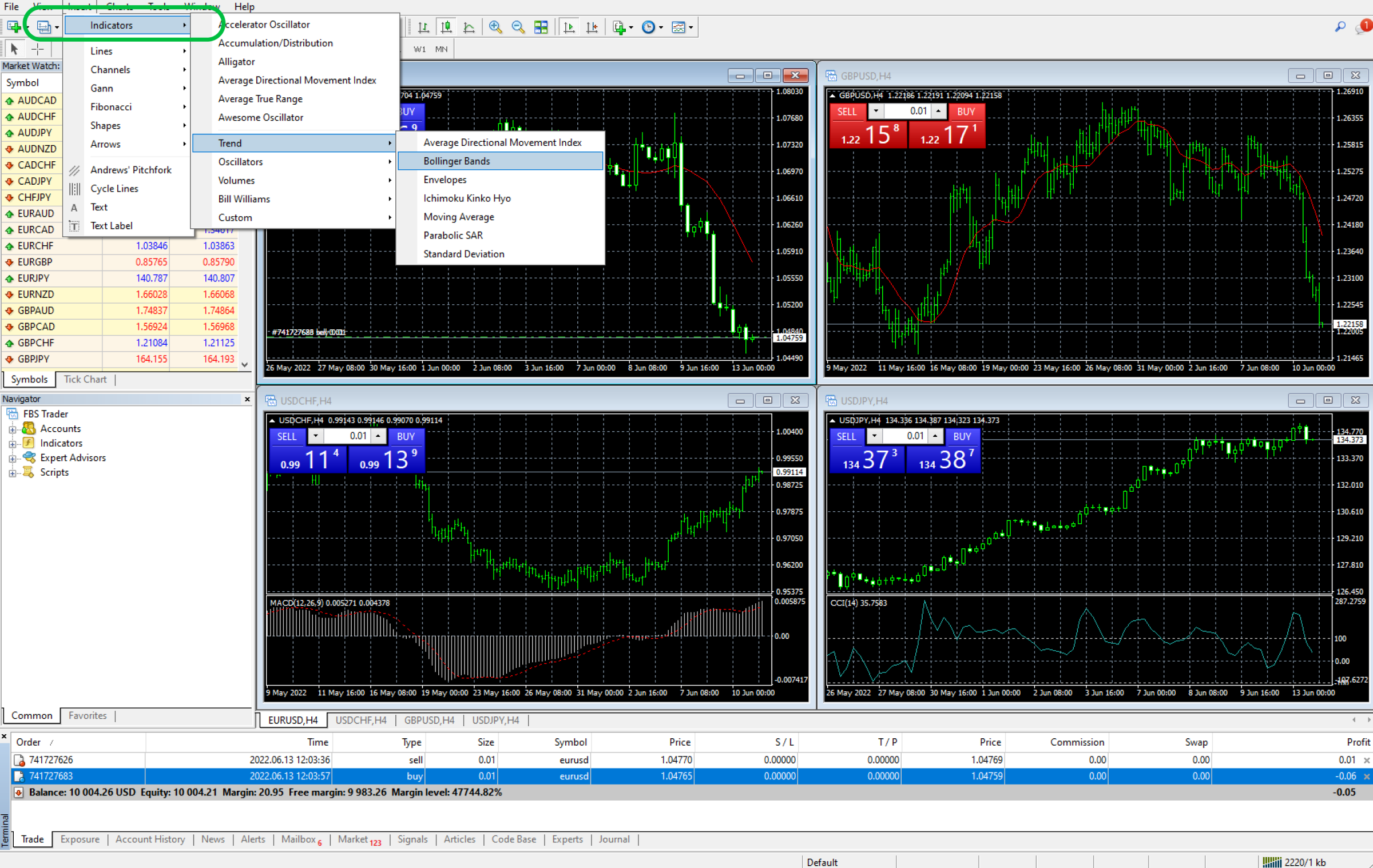This screenshot has height=868, width=1373.
Task: Decrease volume on GBPUSD chart panel
Action: (876, 111)
